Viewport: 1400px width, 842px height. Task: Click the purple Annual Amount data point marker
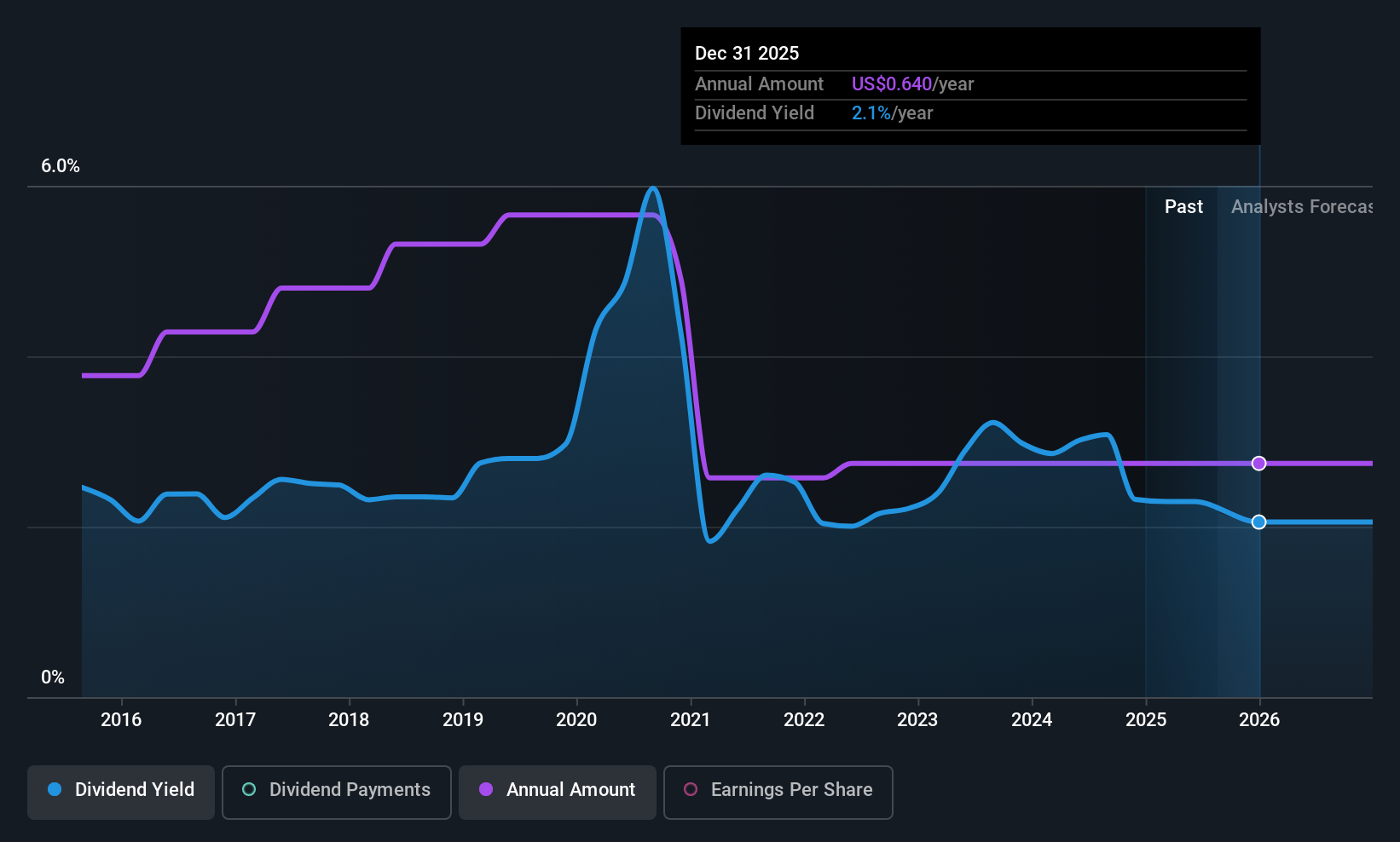[1259, 464]
